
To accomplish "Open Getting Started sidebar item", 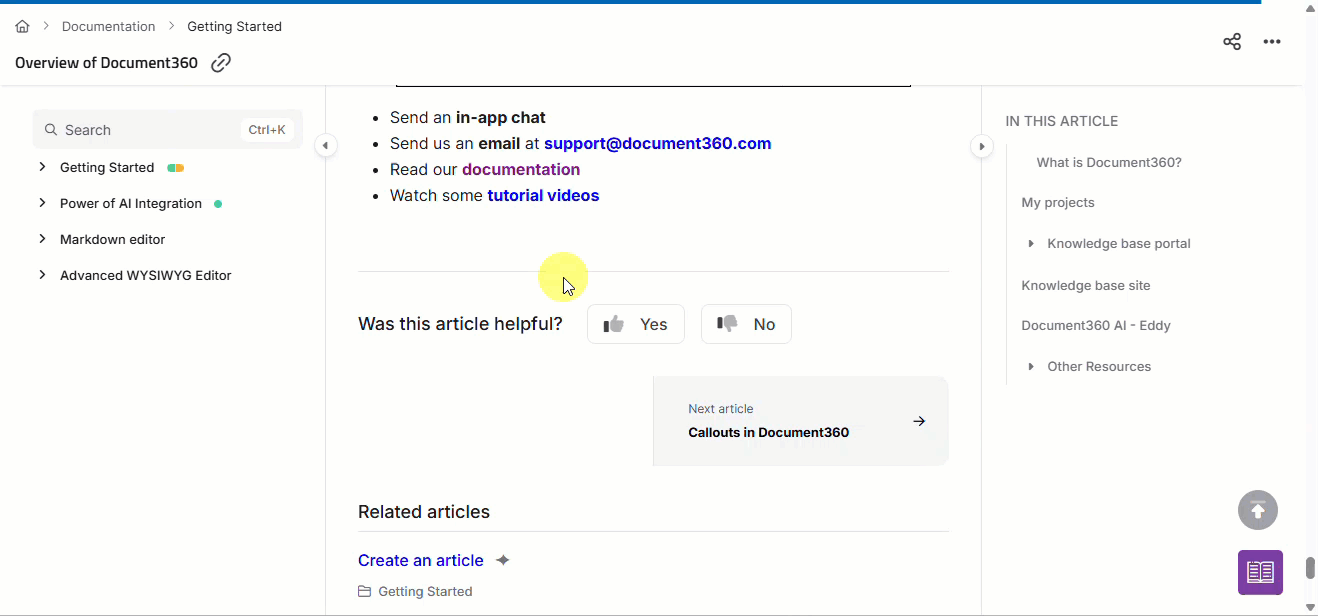I will coord(107,167).
